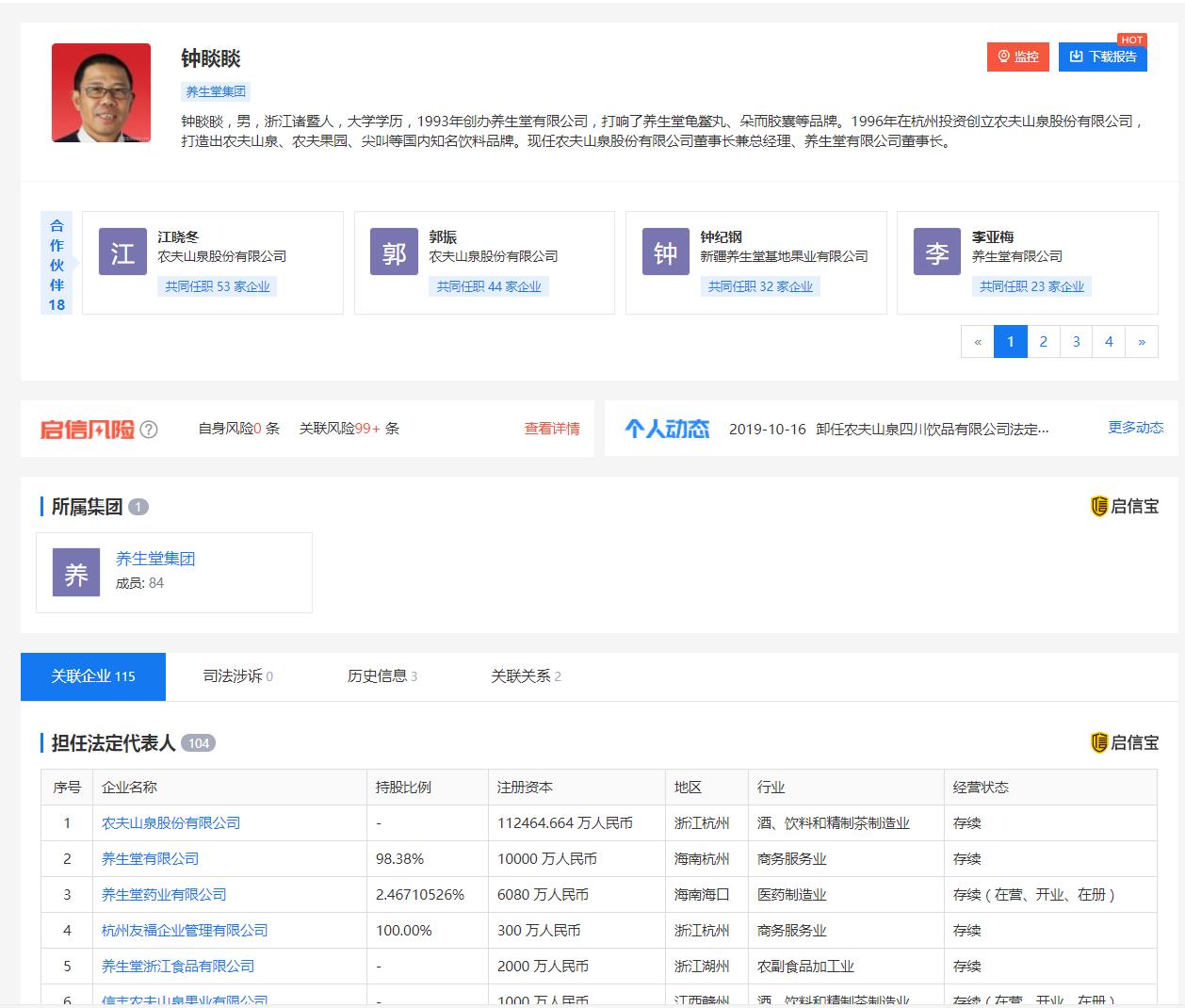Click the 江 avatar icon of 江晓冬
Viewport: 1185px width, 1008px height.
tap(122, 252)
